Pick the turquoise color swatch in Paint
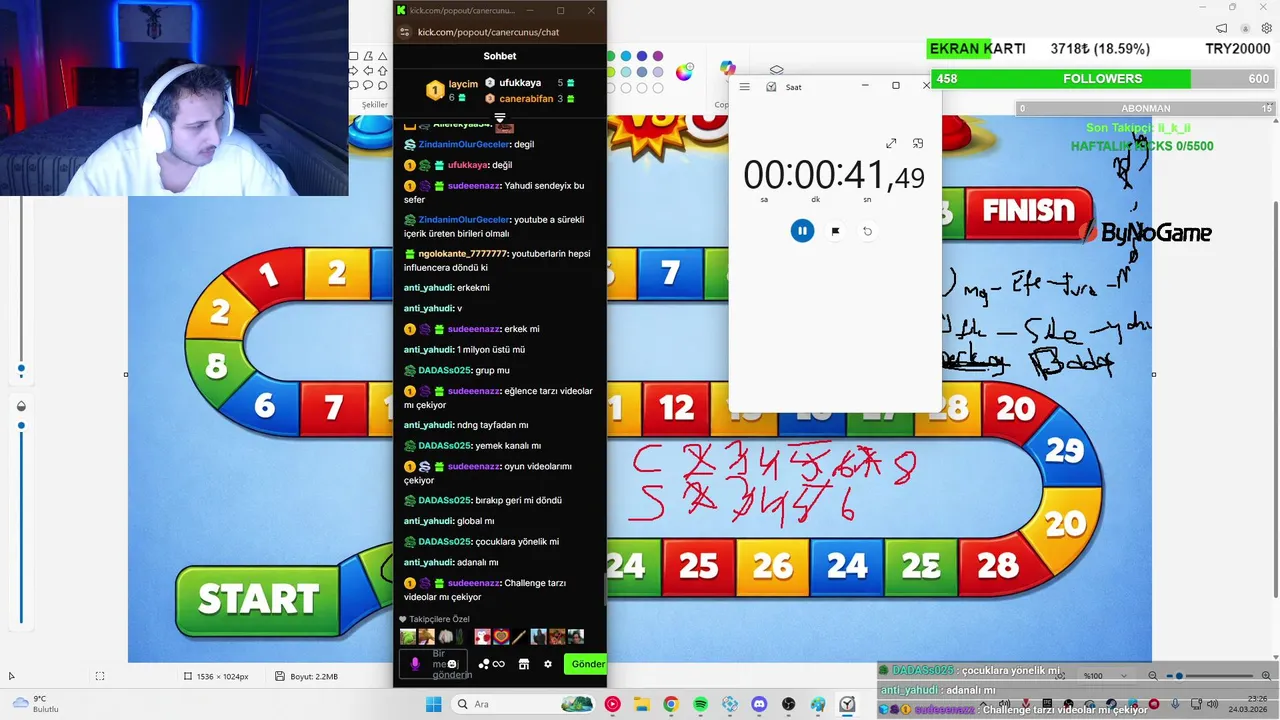This screenshot has height=720, width=1280. pos(626,56)
